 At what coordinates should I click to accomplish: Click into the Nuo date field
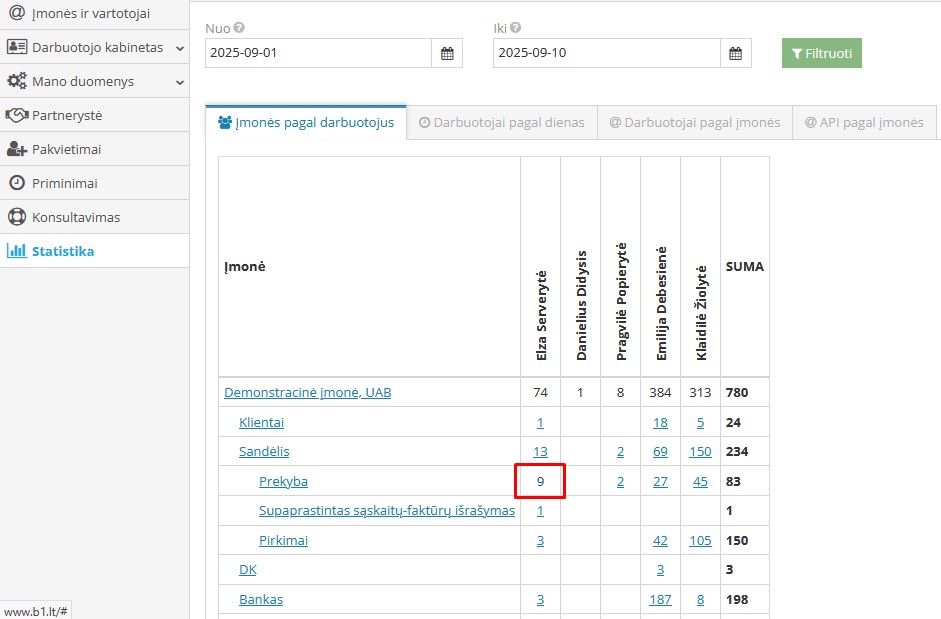318,53
